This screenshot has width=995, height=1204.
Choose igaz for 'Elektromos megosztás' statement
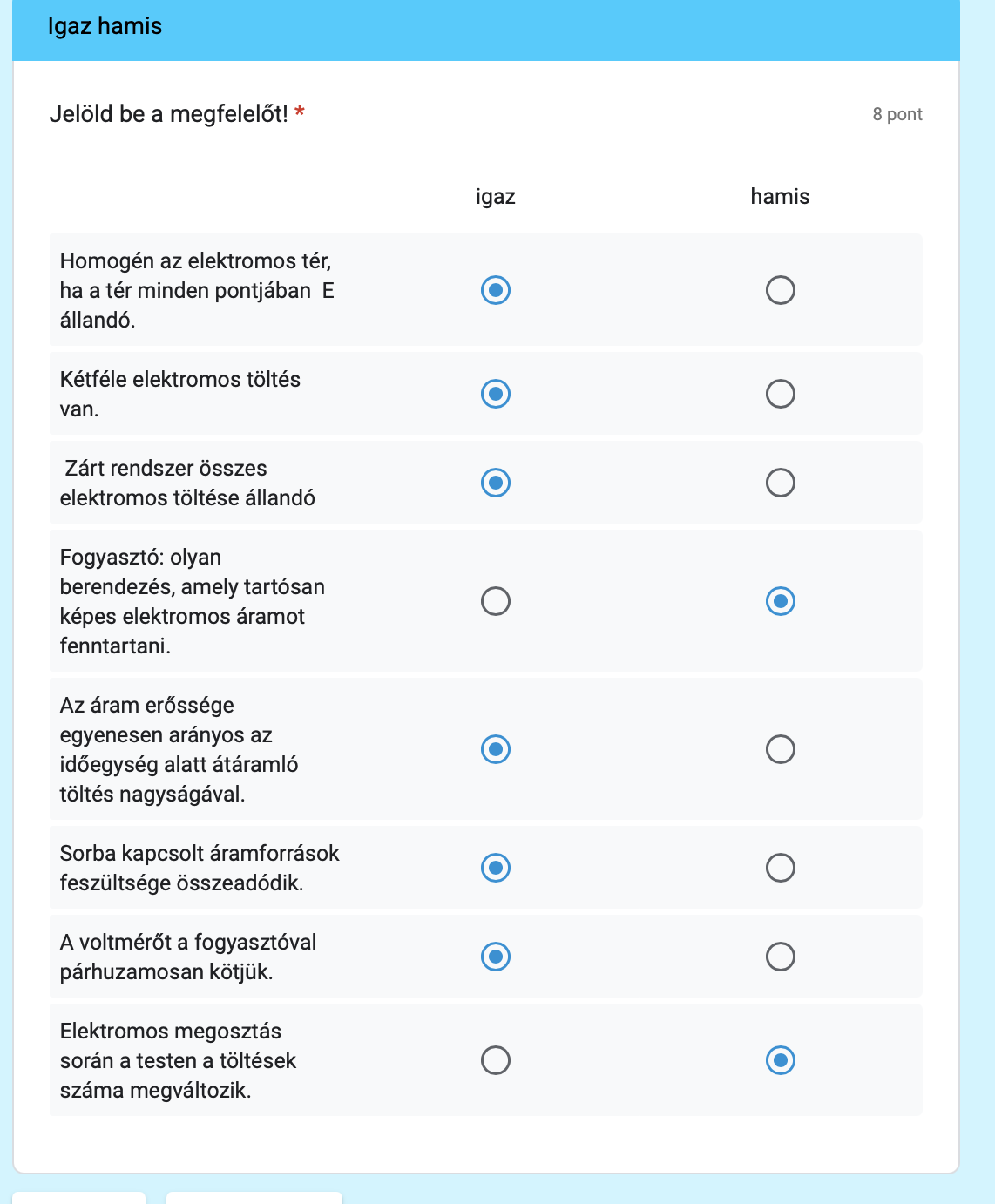tap(496, 1060)
